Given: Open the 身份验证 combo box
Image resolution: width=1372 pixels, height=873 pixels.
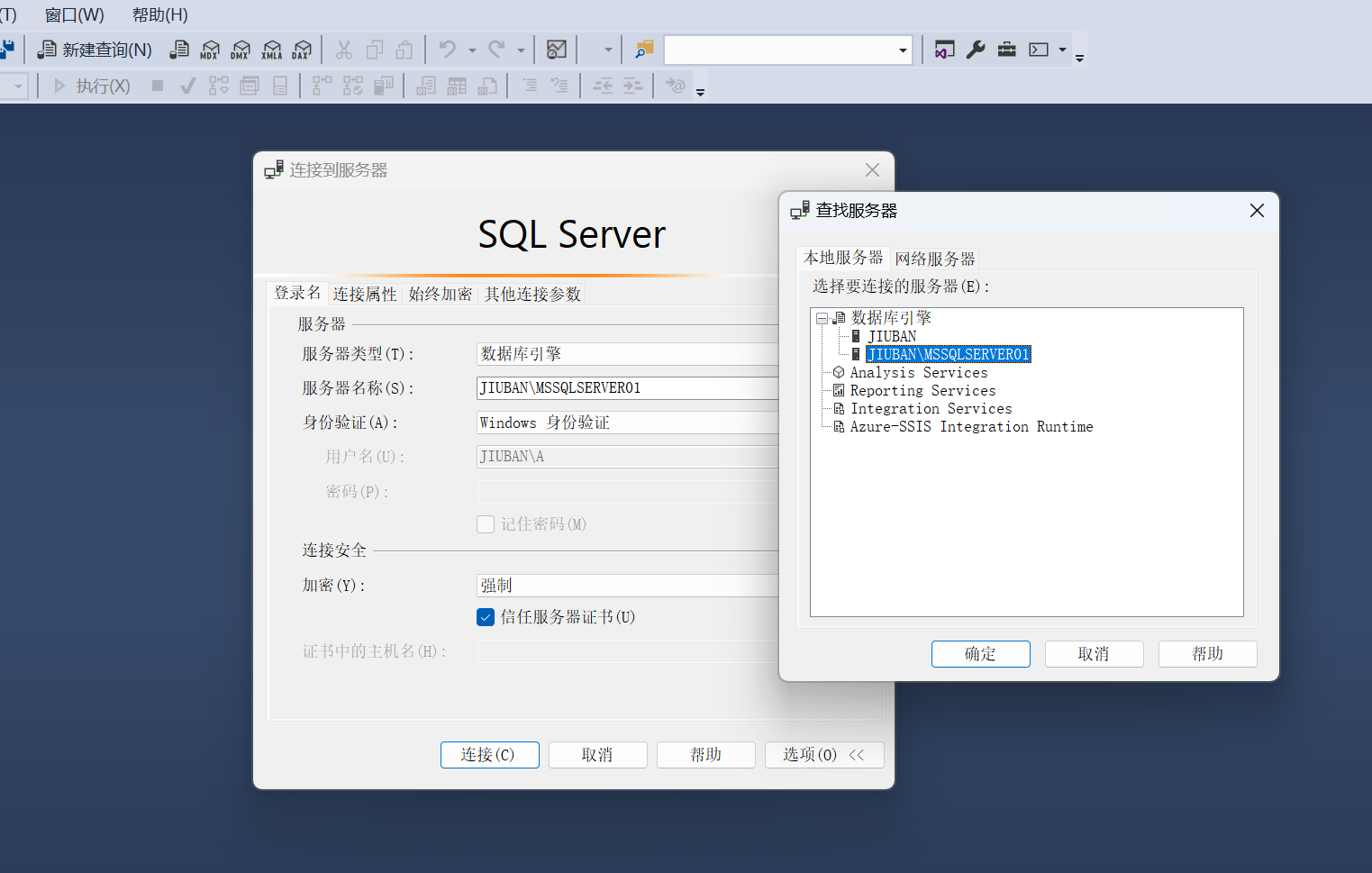Looking at the screenshot, I should click(x=627, y=423).
